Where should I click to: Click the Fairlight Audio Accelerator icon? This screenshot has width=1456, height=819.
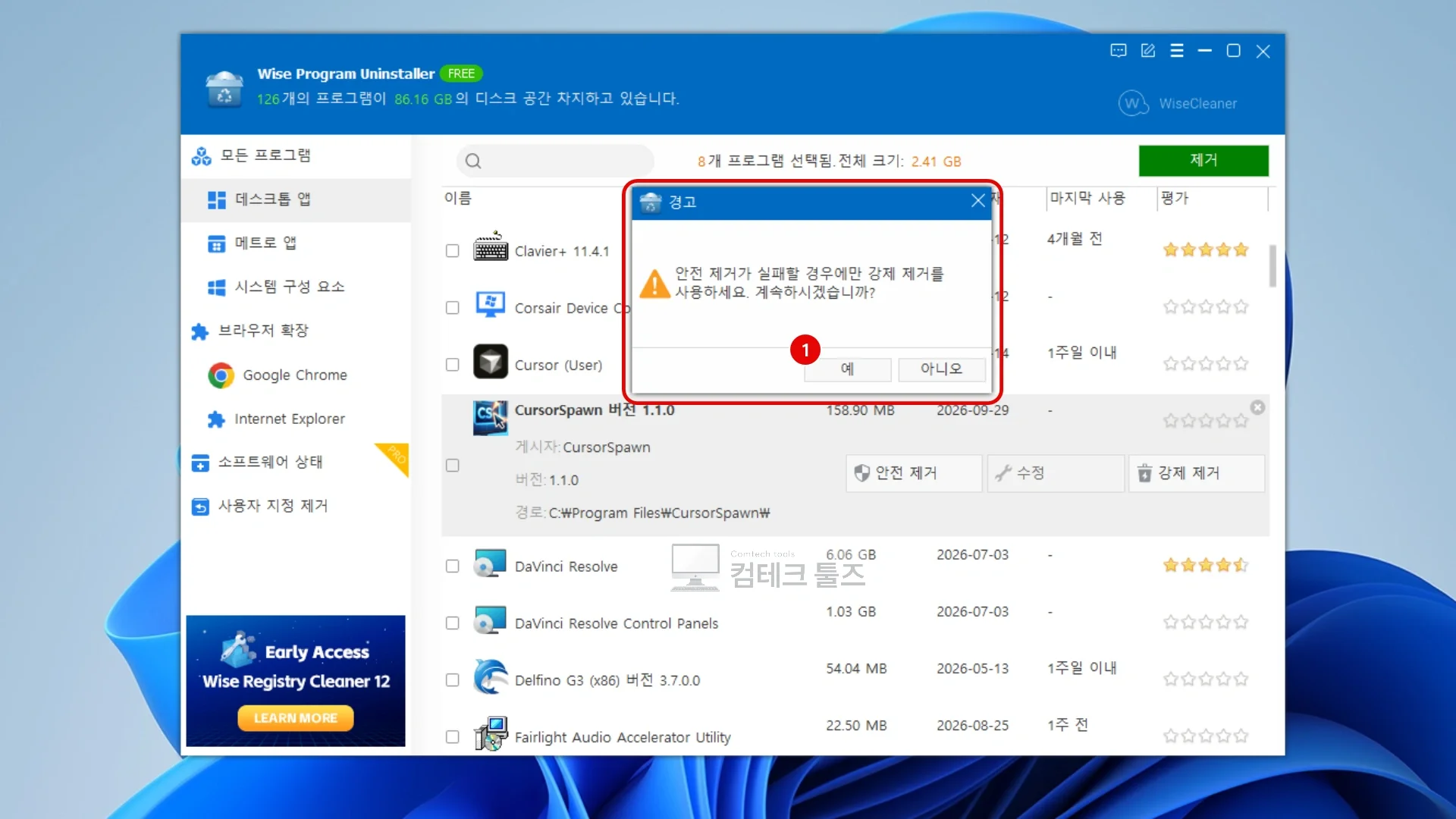pyautogui.click(x=491, y=733)
